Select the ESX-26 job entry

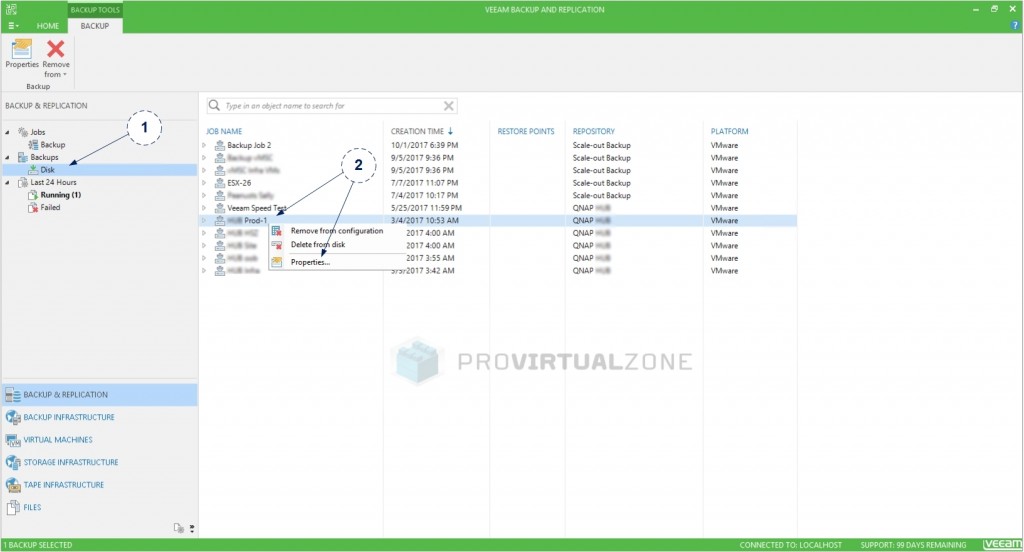pyautogui.click(x=239, y=183)
